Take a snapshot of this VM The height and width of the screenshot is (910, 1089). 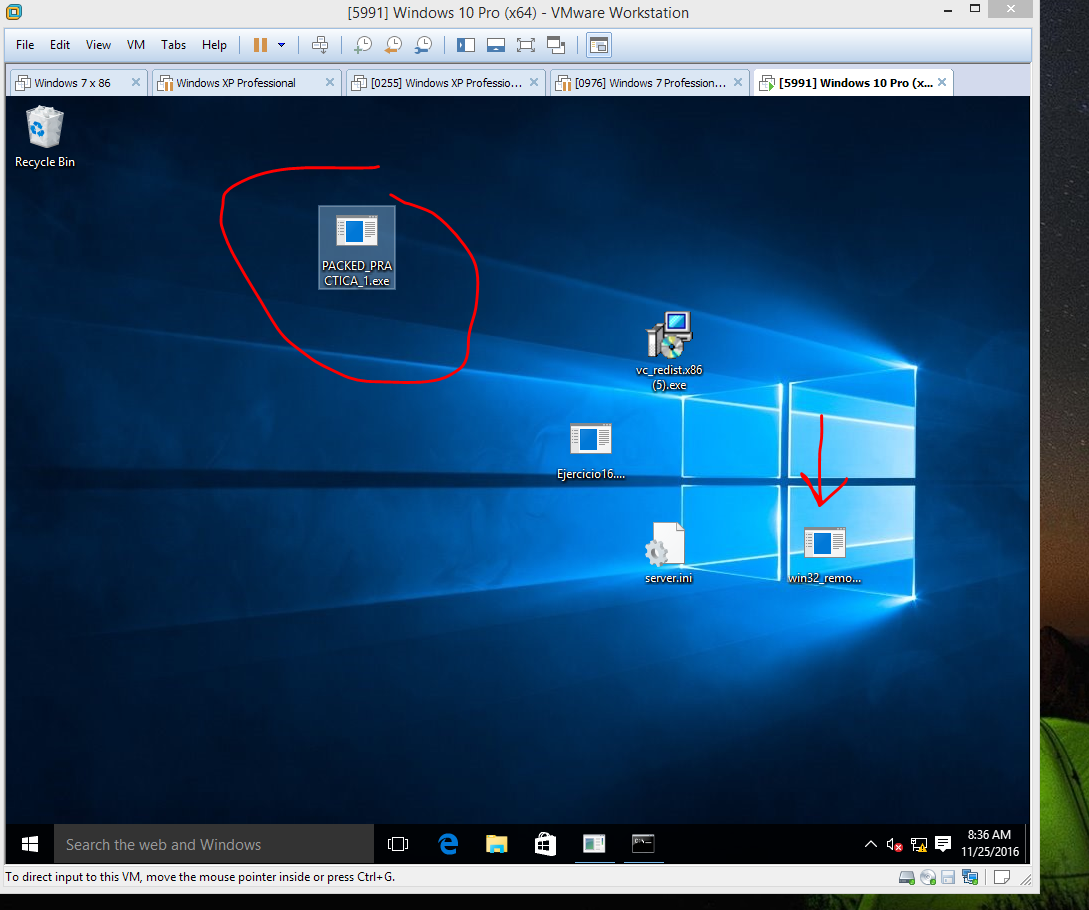click(x=363, y=45)
